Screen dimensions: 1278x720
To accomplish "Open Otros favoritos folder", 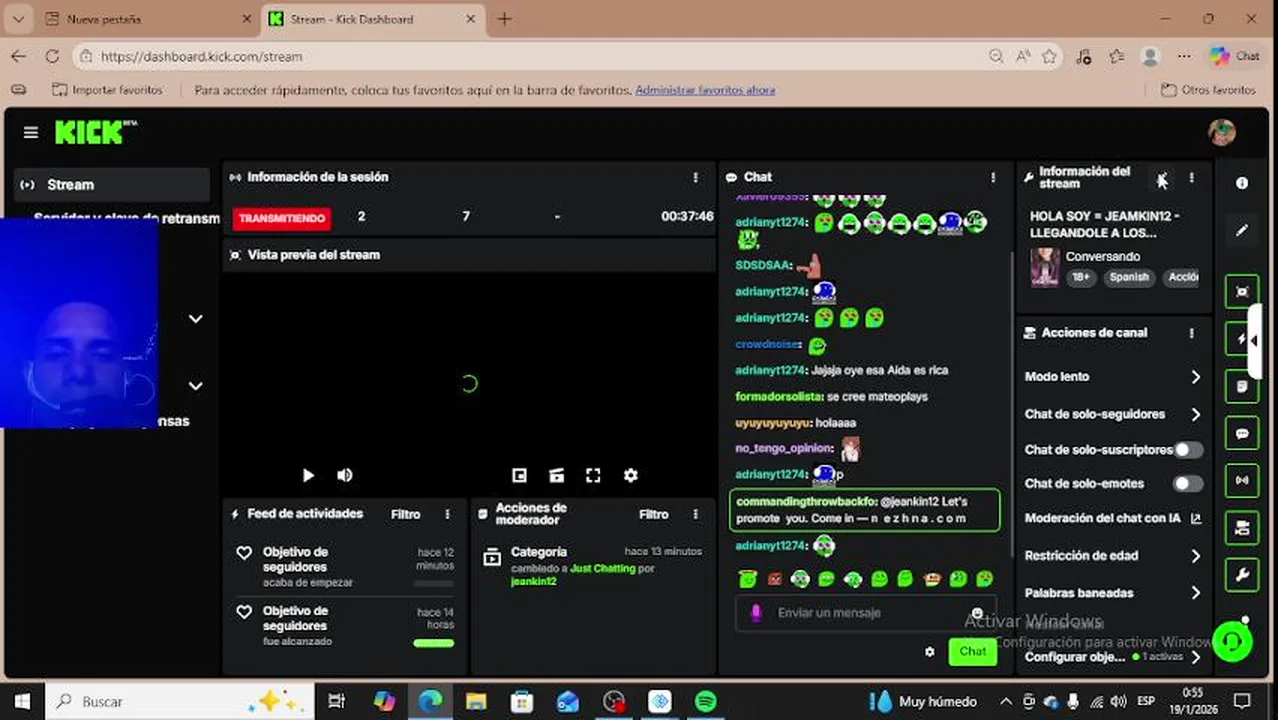I will 1208,90.
